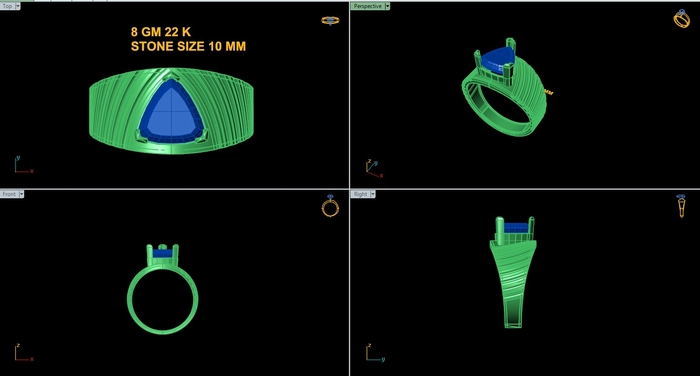Select the "8 GM 22 K" text annotation
The width and height of the screenshot is (700, 376).
pos(161,32)
